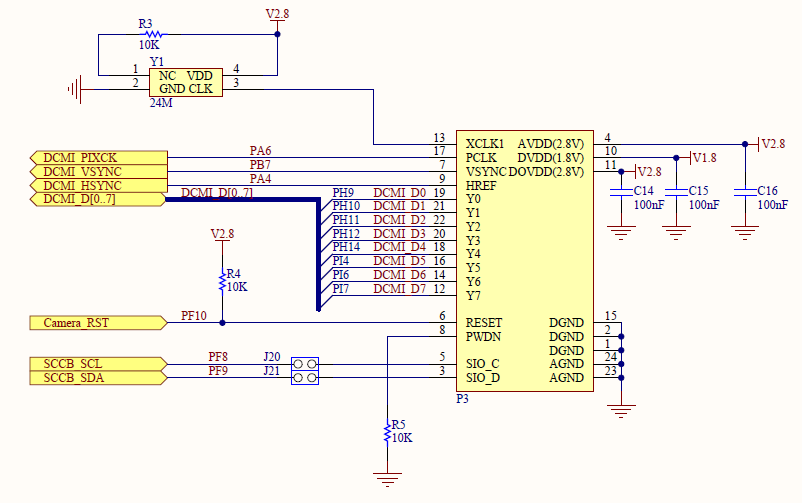
Task: Click the thick DCMI_D bus line label
Action: (x=217, y=192)
